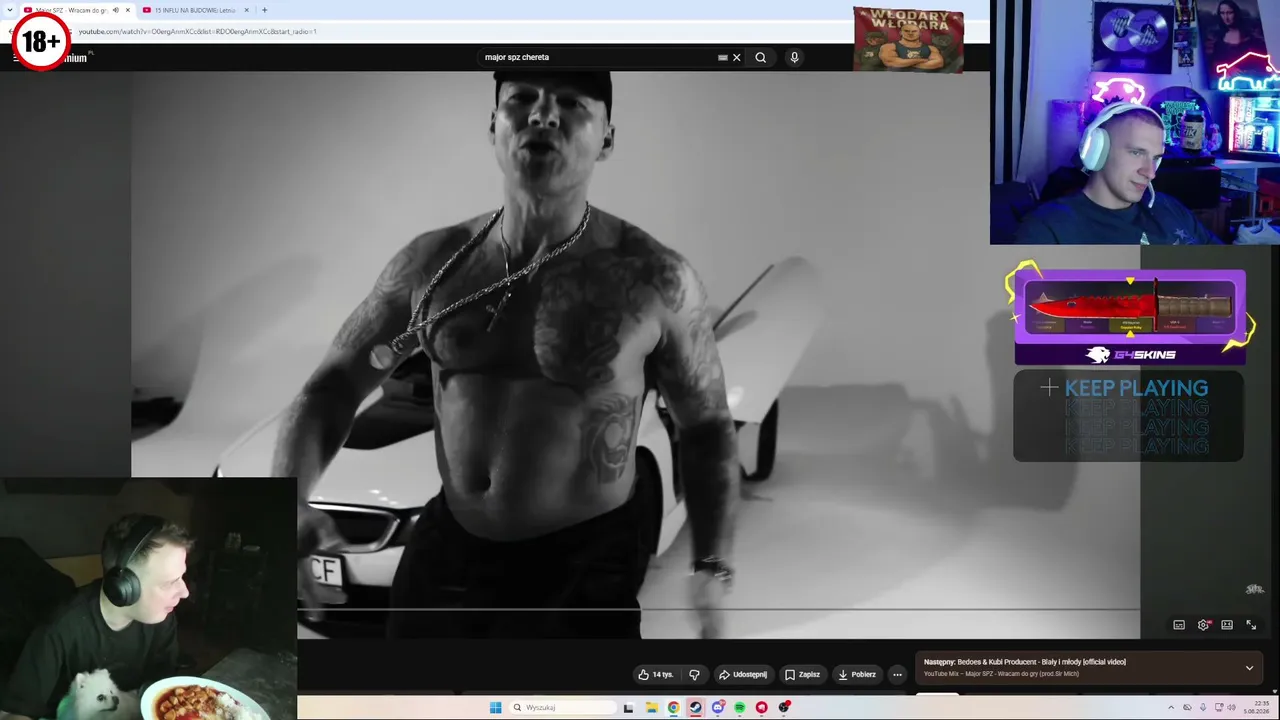Open the dark app with red badge on the taskbar
Viewport: 1280px width, 720px height.
tap(784, 708)
